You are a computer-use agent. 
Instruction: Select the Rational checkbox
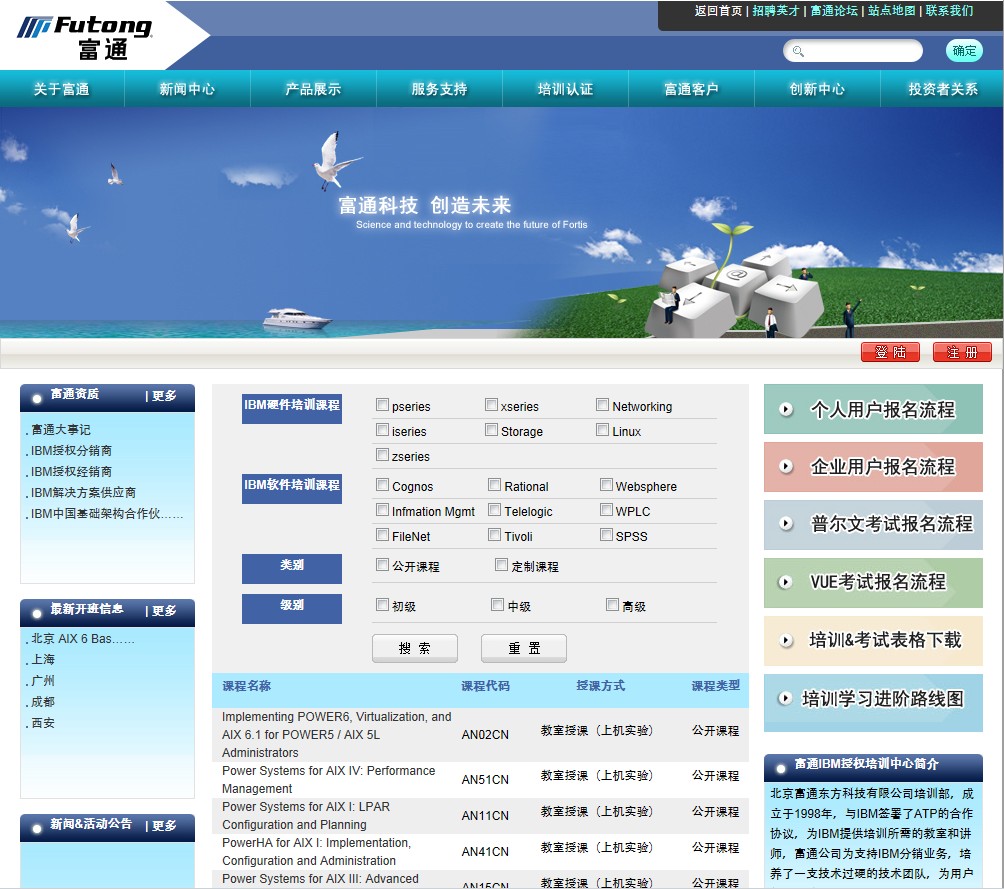(x=494, y=485)
